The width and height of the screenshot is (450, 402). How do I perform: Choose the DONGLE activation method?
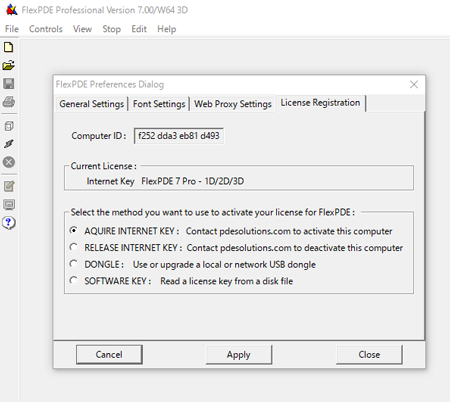coord(74,264)
